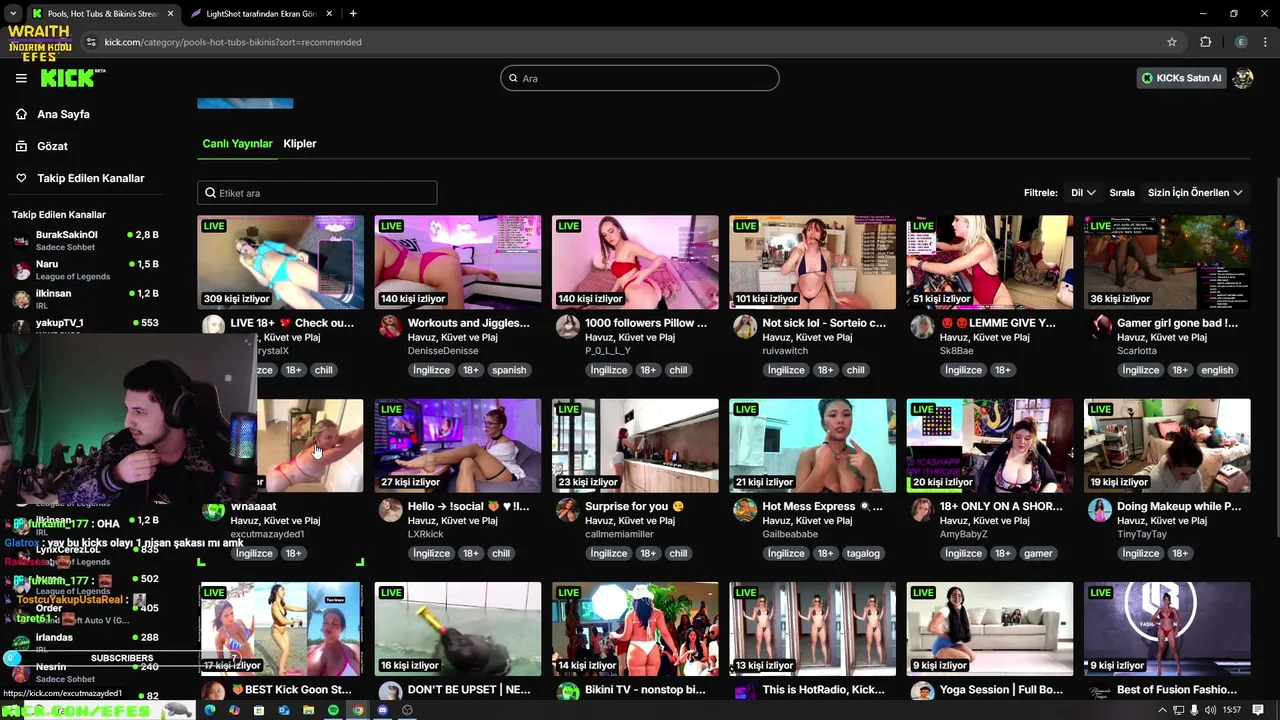
Task: Open the hamburger menu next to Kick logo
Action: [x=21, y=78]
